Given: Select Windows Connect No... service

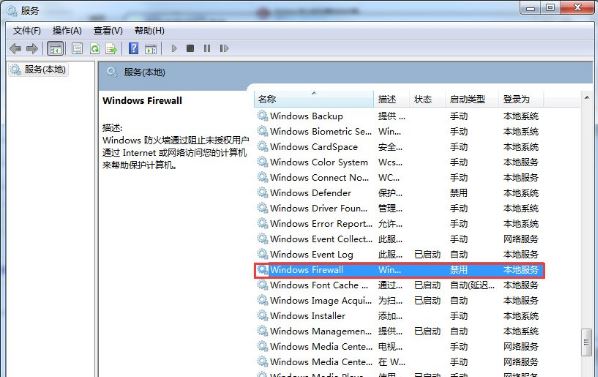Looking at the screenshot, I should (x=399, y=178).
